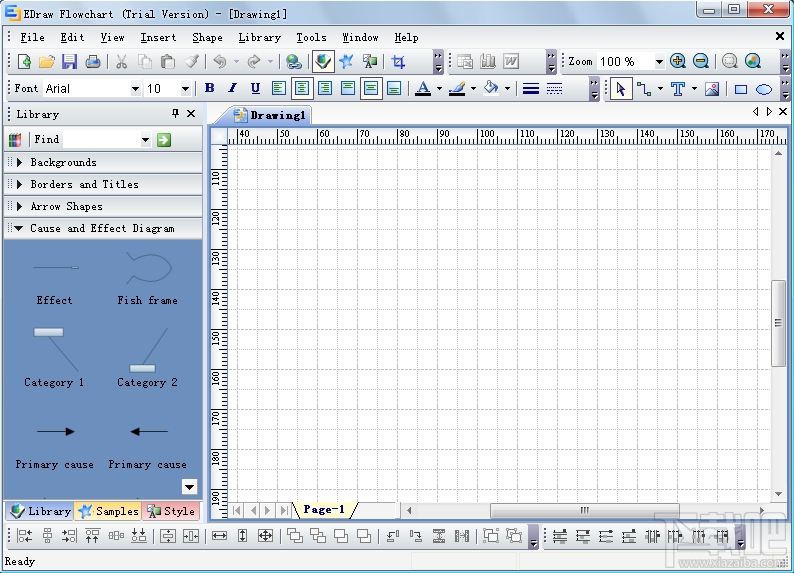Click the dash style line icon

(x=554, y=89)
